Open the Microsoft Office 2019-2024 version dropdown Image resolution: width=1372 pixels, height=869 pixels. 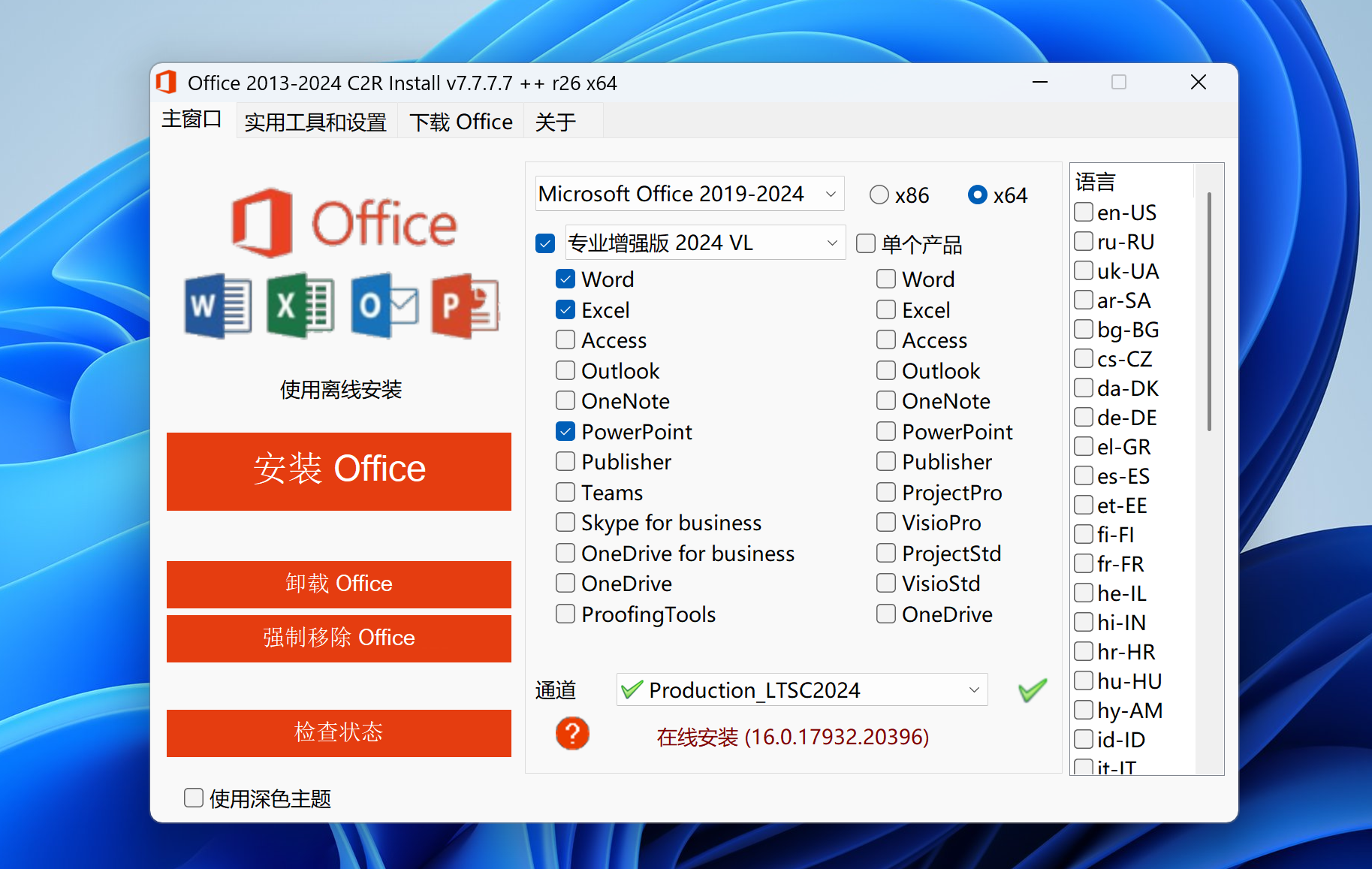[689, 194]
